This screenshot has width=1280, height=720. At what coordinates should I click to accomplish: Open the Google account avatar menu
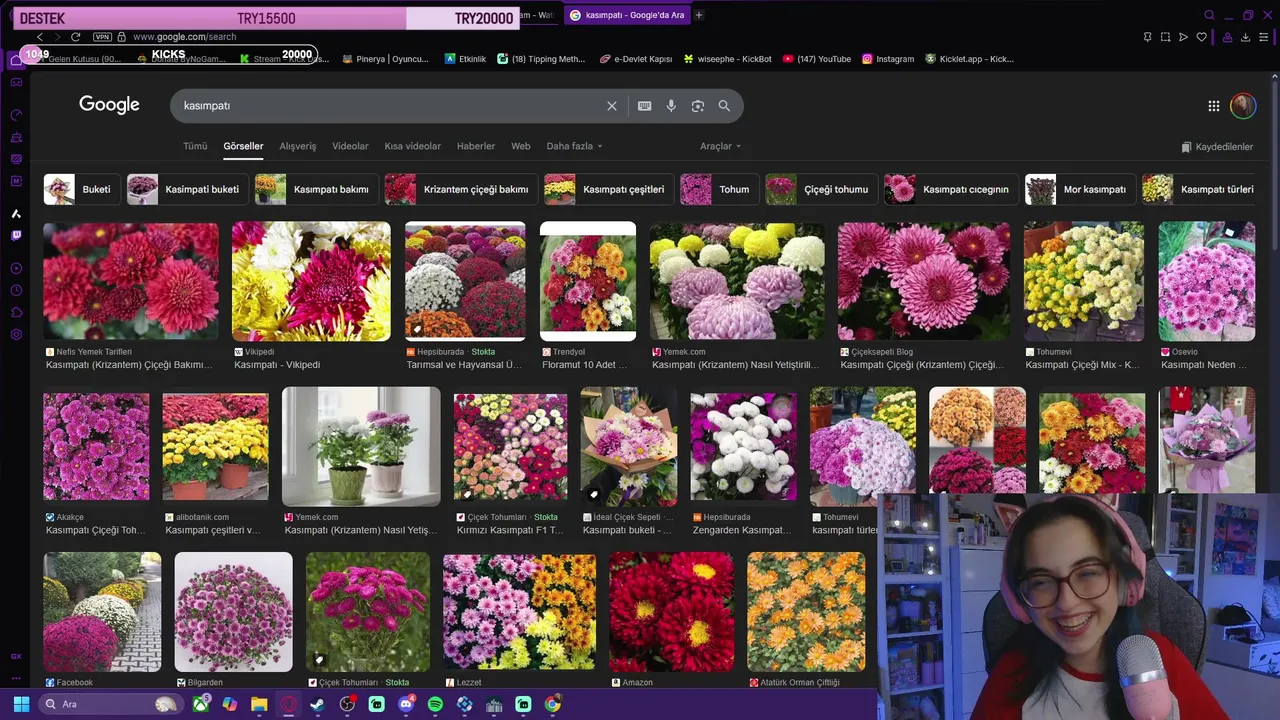(x=1243, y=105)
